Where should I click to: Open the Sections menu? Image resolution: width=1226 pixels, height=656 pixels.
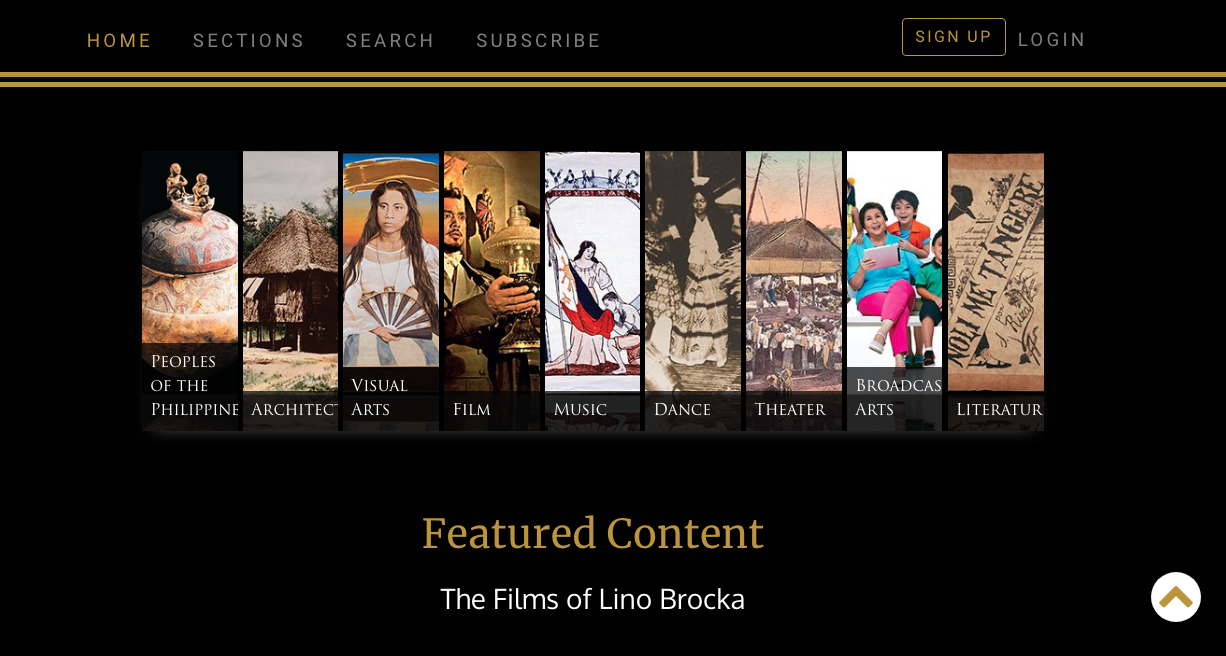(x=249, y=41)
